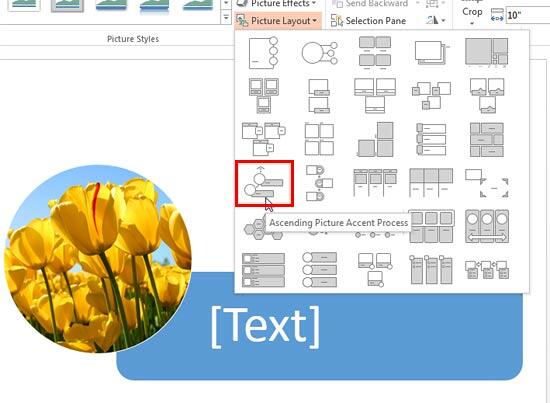Open the Rotate objects dropdown

(x=436, y=20)
